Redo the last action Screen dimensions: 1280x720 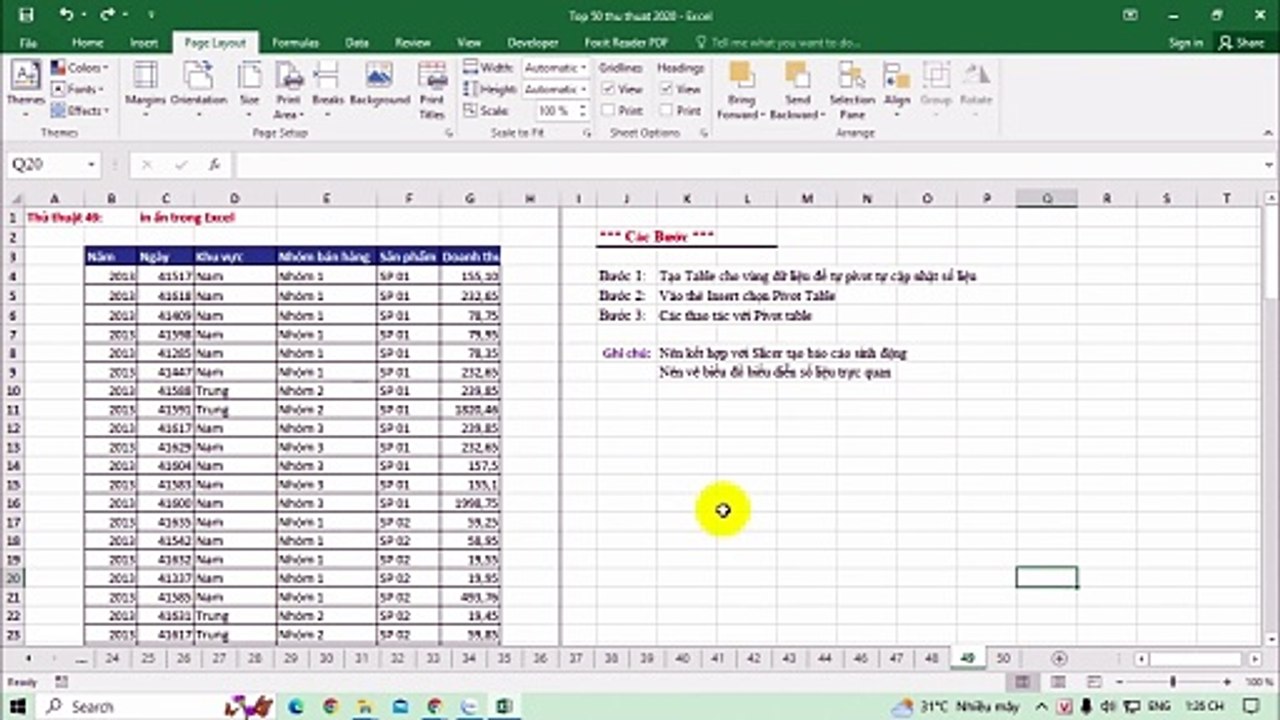[108, 14]
